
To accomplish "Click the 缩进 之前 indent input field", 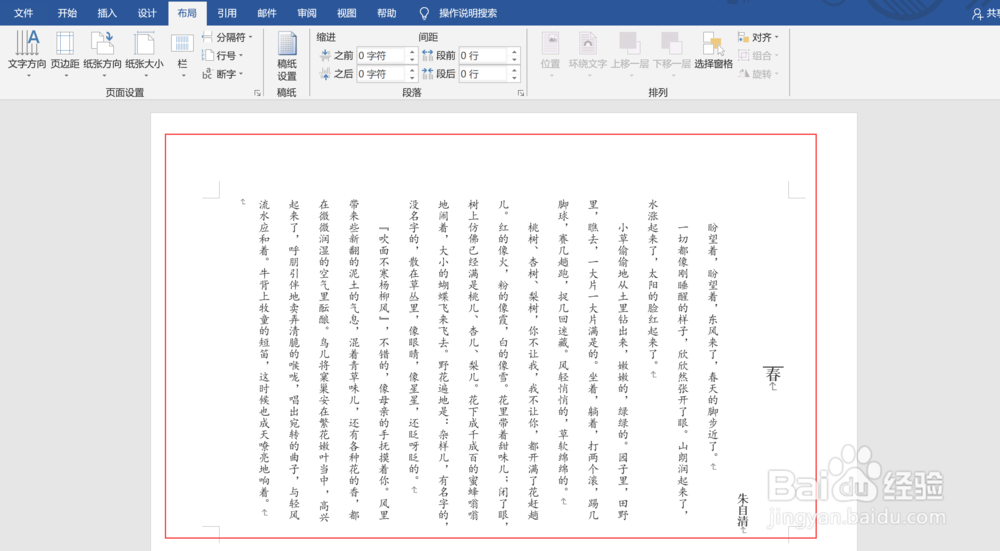I will (381, 55).
